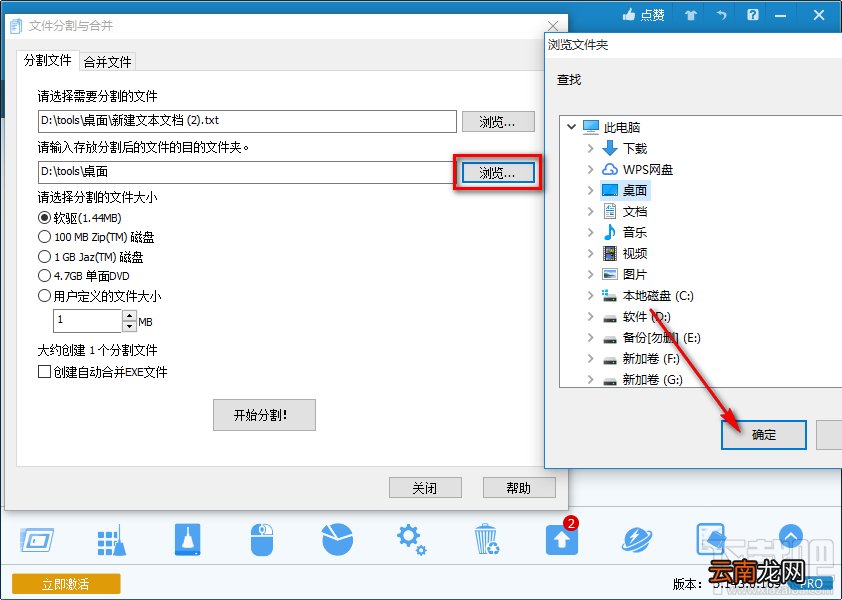The width and height of the screenshot is (842, 600).
Task: Expand the WPS网盘 node
Action: pyautogui.click(x=591, y=169)
